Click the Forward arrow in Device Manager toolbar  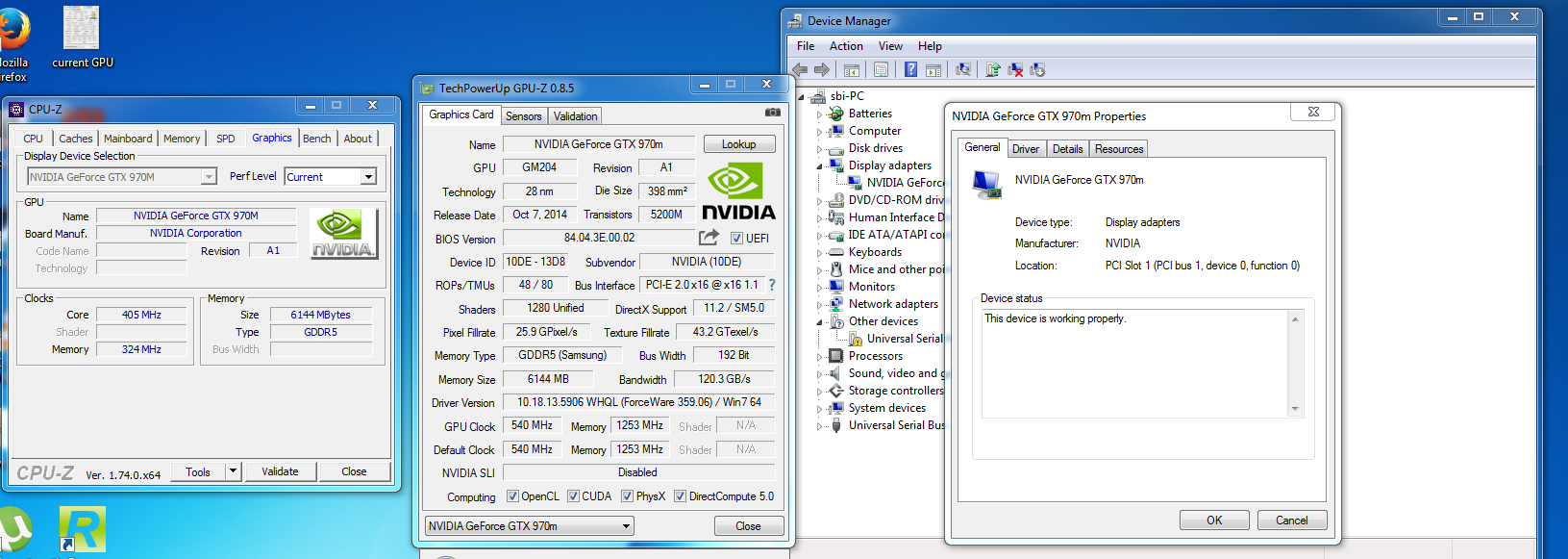(822, 69)
